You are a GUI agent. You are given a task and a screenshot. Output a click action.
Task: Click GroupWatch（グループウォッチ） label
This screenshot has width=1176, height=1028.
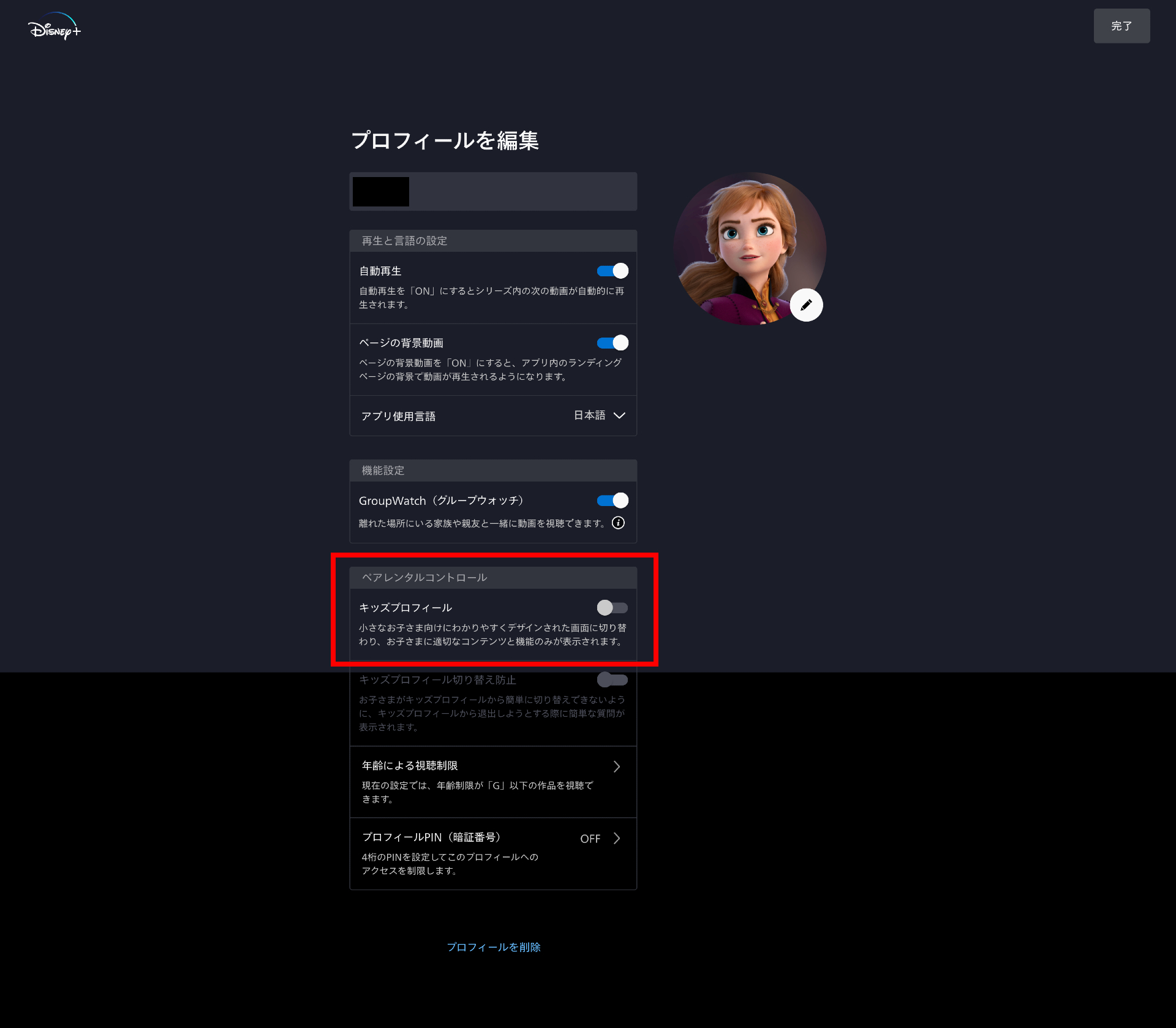442,501
